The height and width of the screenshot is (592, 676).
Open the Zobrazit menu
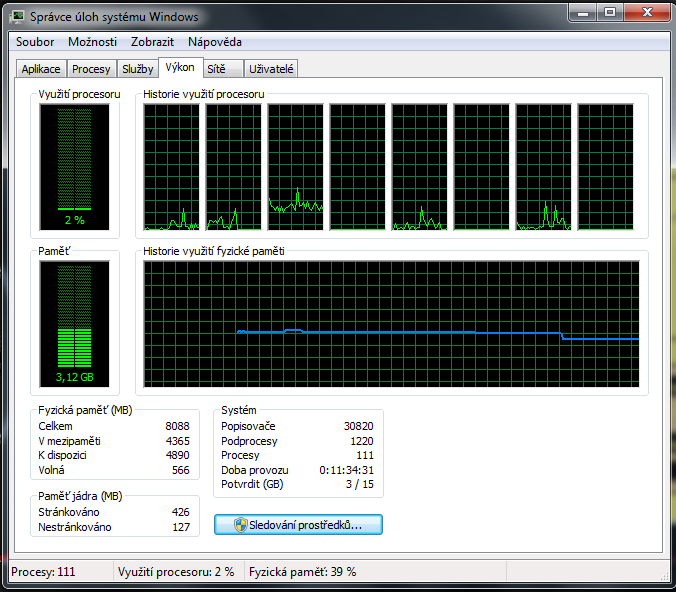152,42
